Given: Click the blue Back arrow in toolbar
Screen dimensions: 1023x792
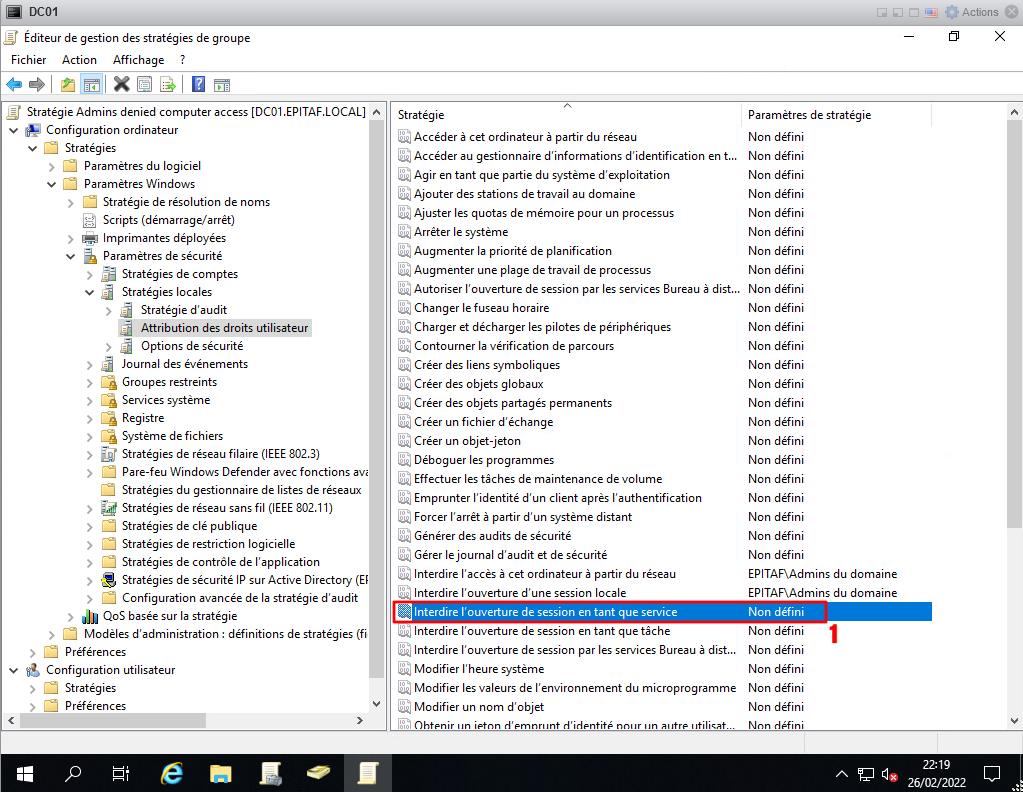Looking at the screenshot, I should (x=14, y=85).
